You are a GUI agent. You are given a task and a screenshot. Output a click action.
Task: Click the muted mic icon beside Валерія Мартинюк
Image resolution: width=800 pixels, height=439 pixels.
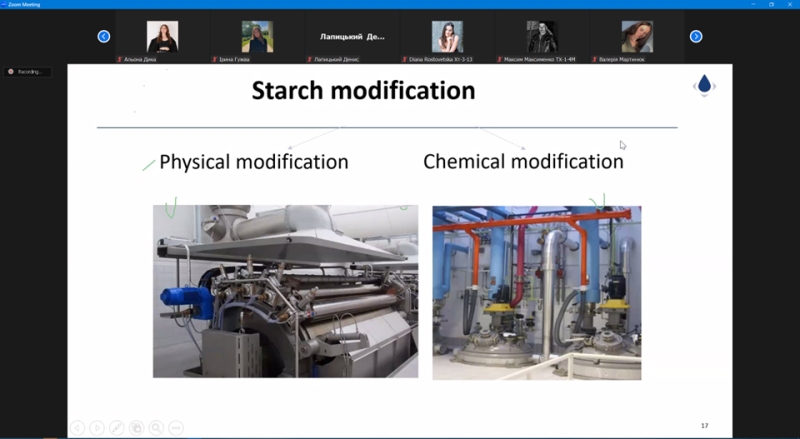click(594, 59)
